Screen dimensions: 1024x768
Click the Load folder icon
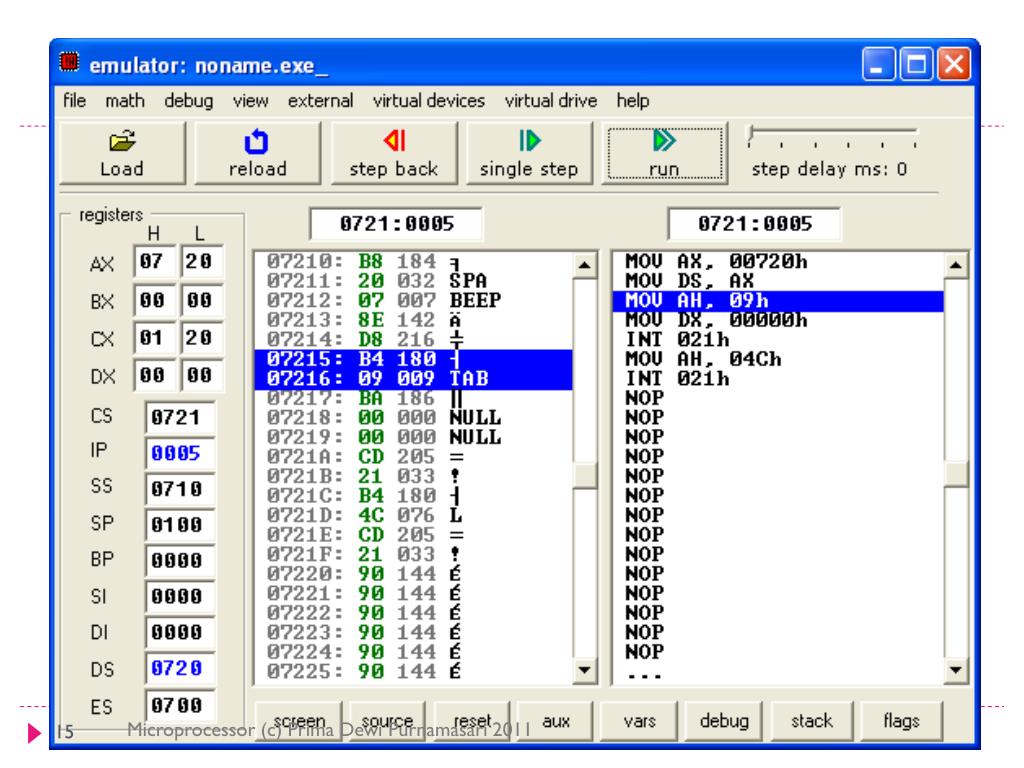tap(122, 140)
